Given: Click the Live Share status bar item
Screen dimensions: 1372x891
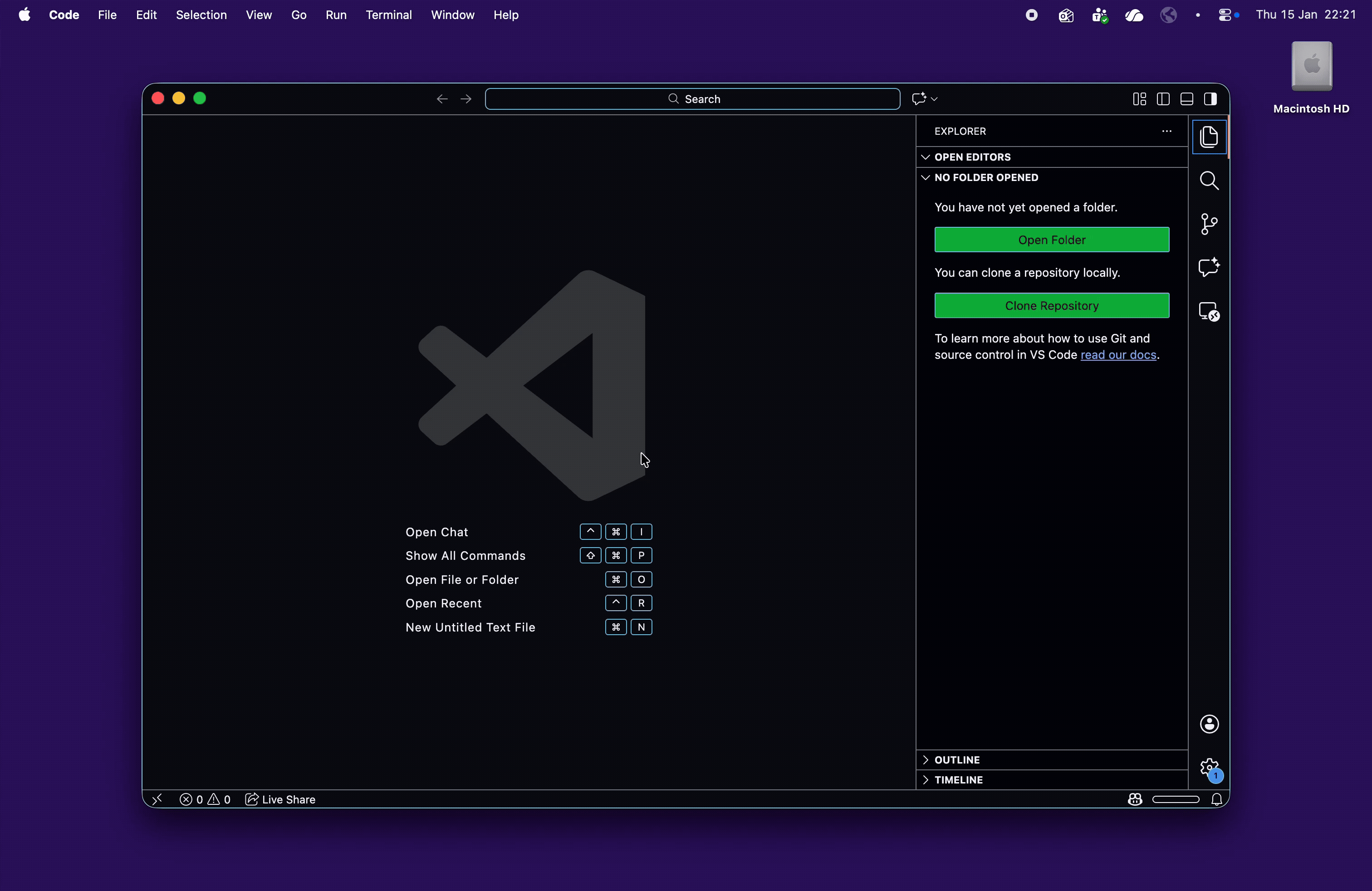Looking at the screenshot, I should 281,799.
